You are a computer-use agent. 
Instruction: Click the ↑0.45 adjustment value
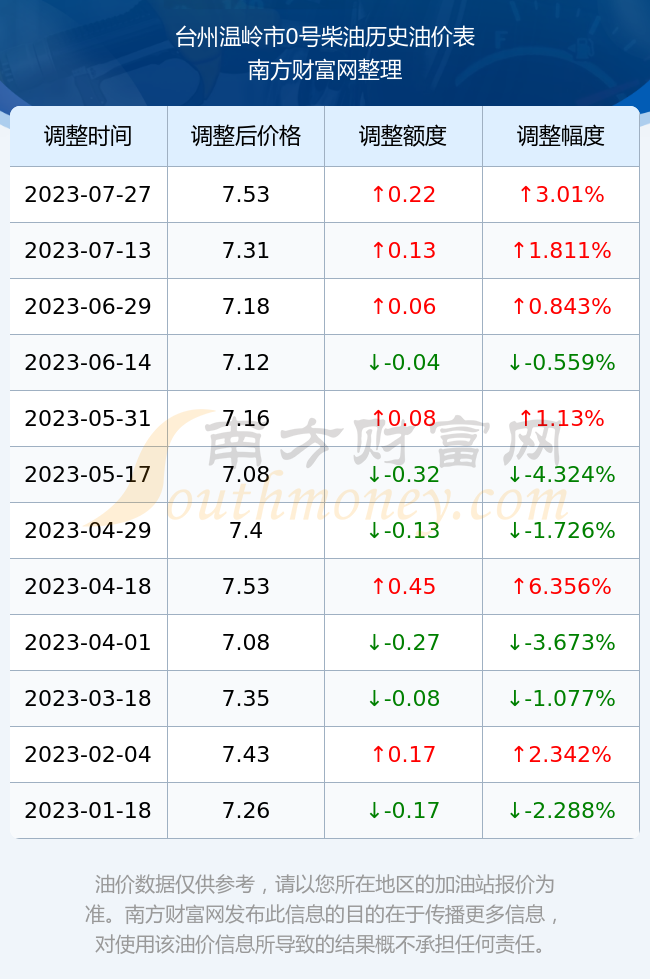(403, 586)
